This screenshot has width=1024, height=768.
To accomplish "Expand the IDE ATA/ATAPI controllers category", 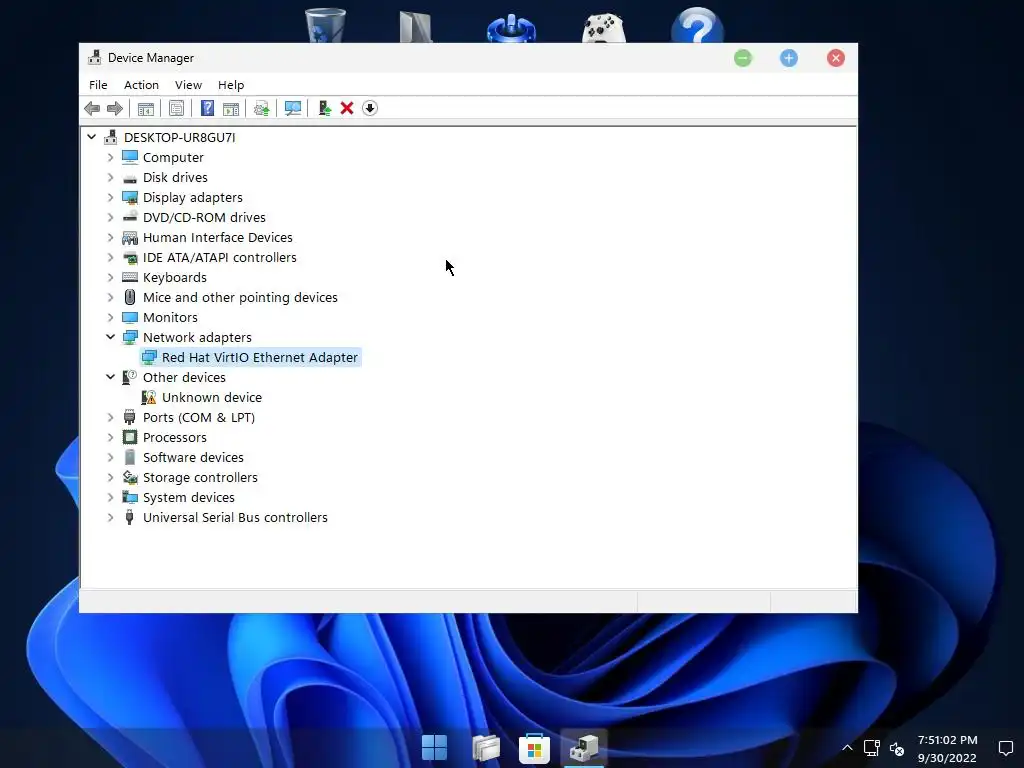I will 110,257.
